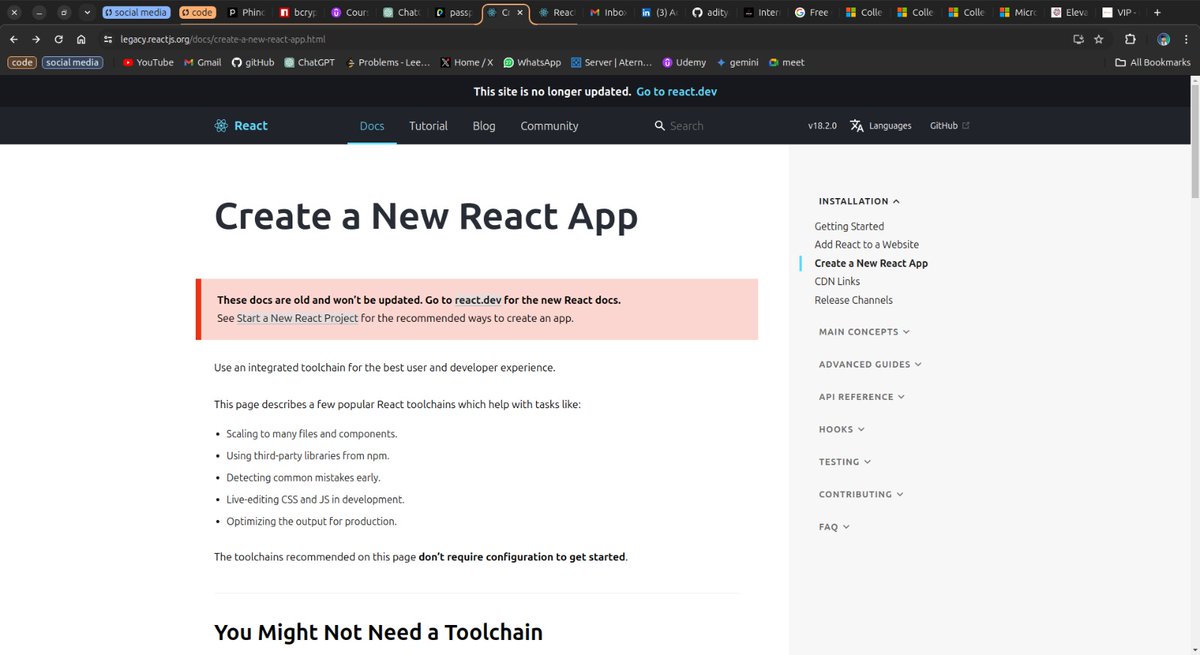The width and height of the screenshot is (1200, 655).
Task: Open the ChatGPT bookmark
Action: (308, 62)
